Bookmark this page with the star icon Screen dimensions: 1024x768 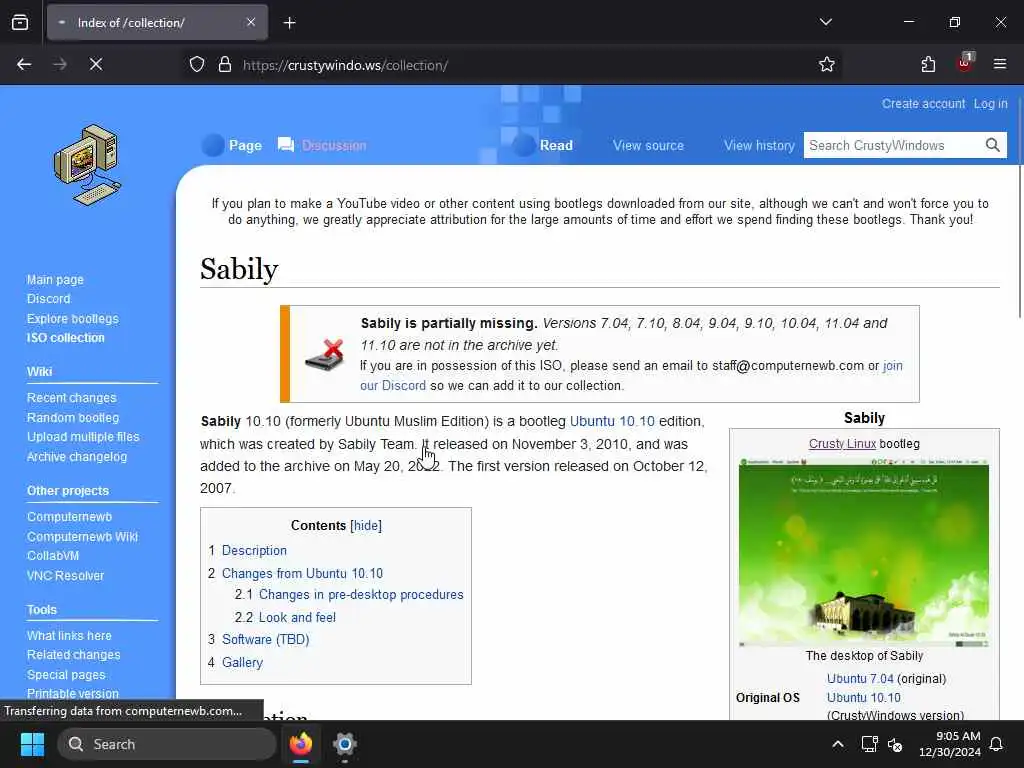click(826, 64)
